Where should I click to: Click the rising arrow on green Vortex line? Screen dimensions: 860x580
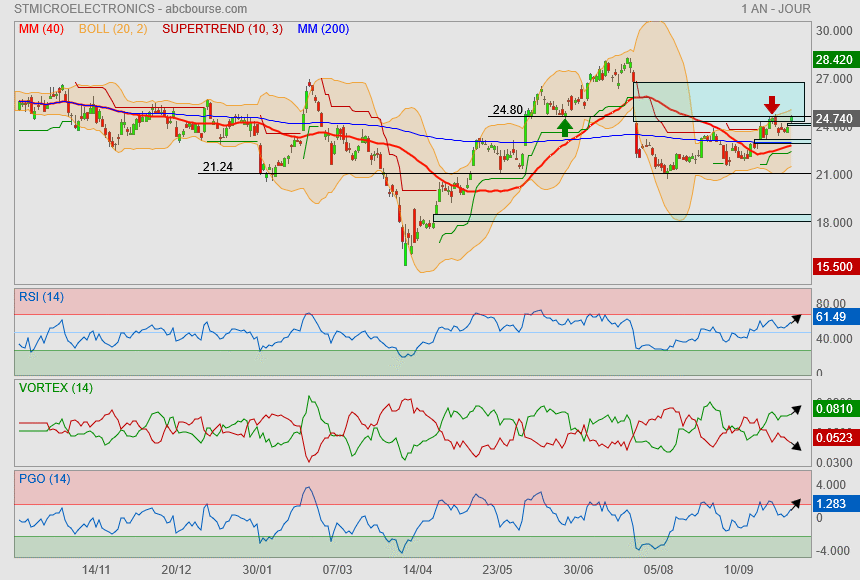click(x=794, y=409)
